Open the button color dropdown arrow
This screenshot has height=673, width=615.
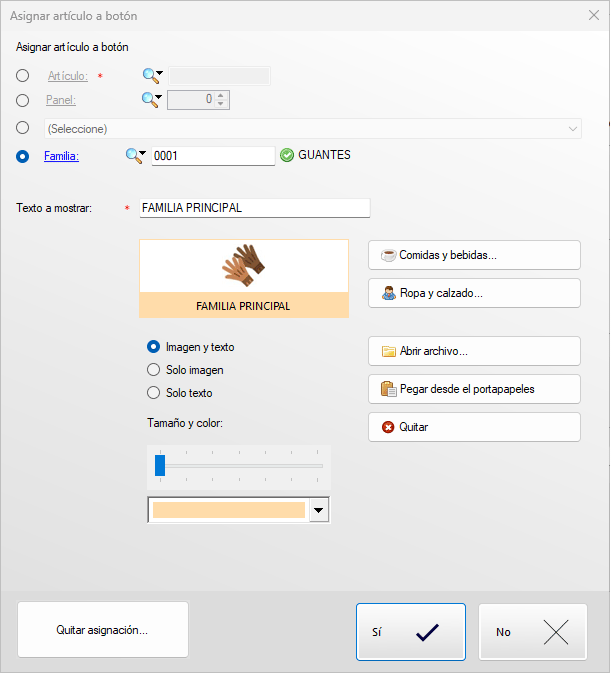pos(319,510)
